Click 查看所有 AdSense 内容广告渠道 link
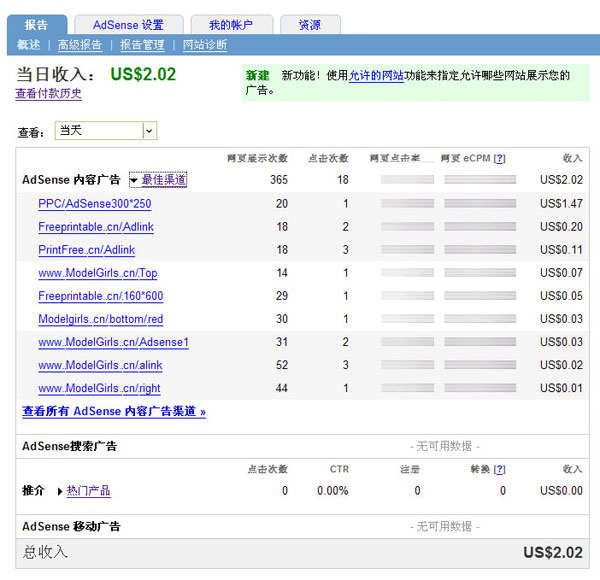 [114, 411]
